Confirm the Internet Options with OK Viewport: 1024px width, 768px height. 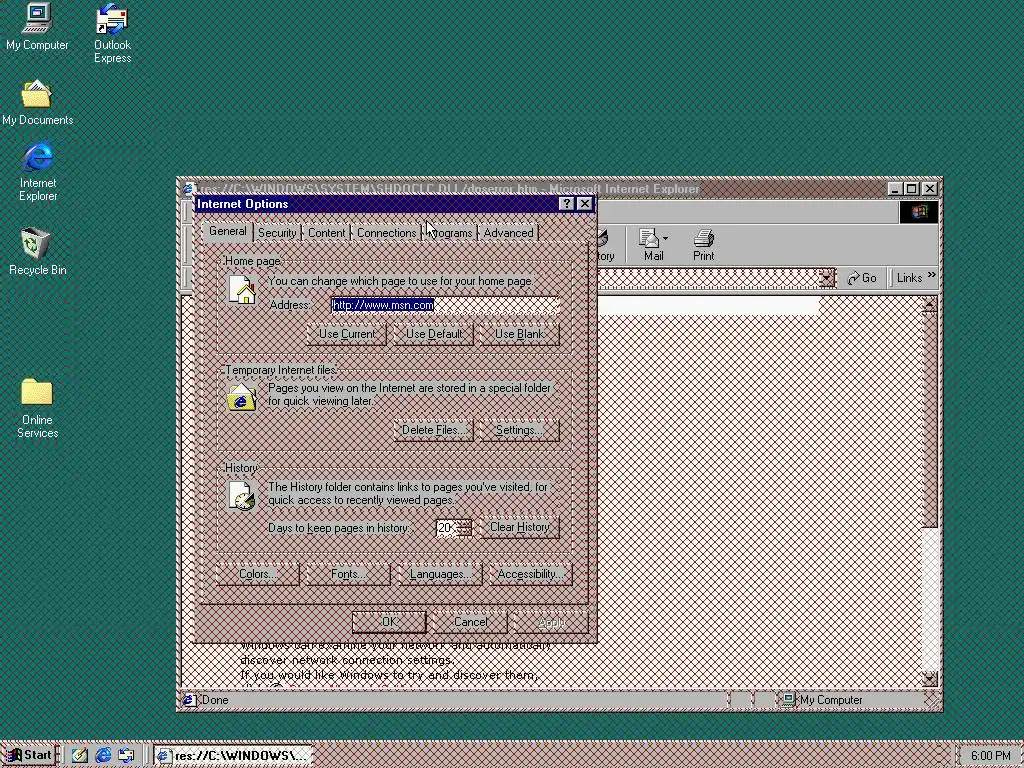click(x=389, y=622)
